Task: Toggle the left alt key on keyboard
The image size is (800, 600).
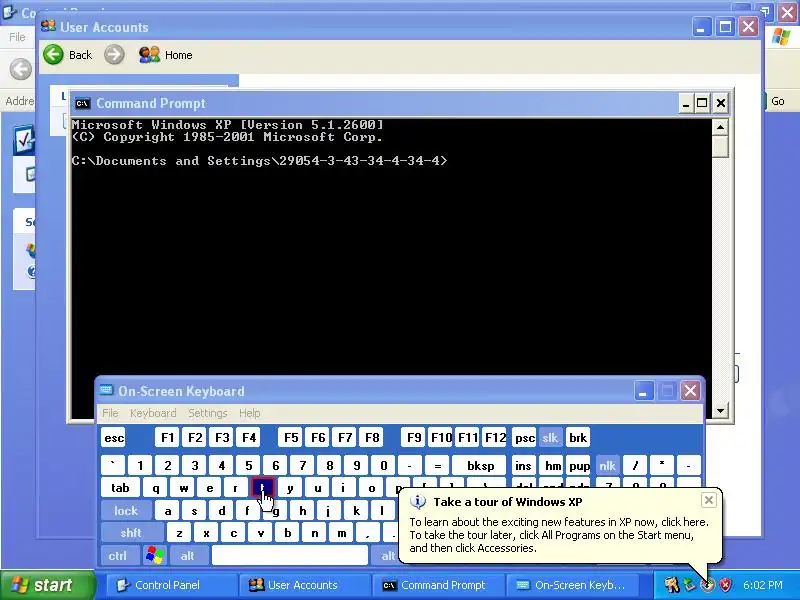Action: 188,555
